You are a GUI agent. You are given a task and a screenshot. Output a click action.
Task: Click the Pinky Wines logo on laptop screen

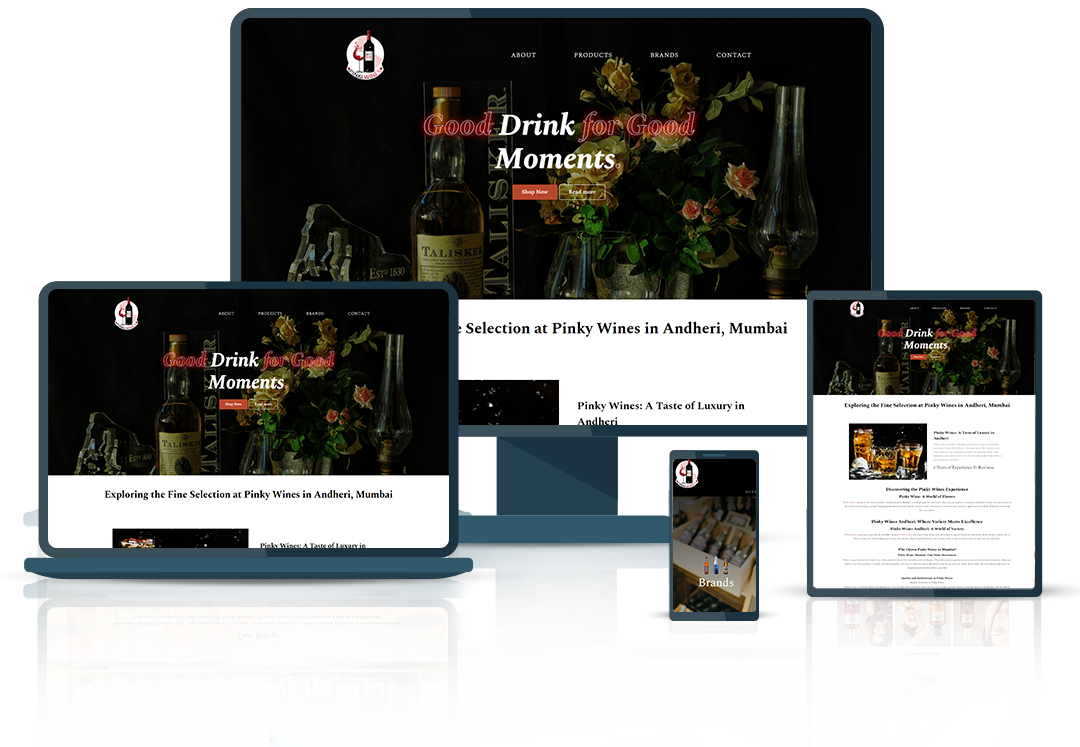(126, 313)
